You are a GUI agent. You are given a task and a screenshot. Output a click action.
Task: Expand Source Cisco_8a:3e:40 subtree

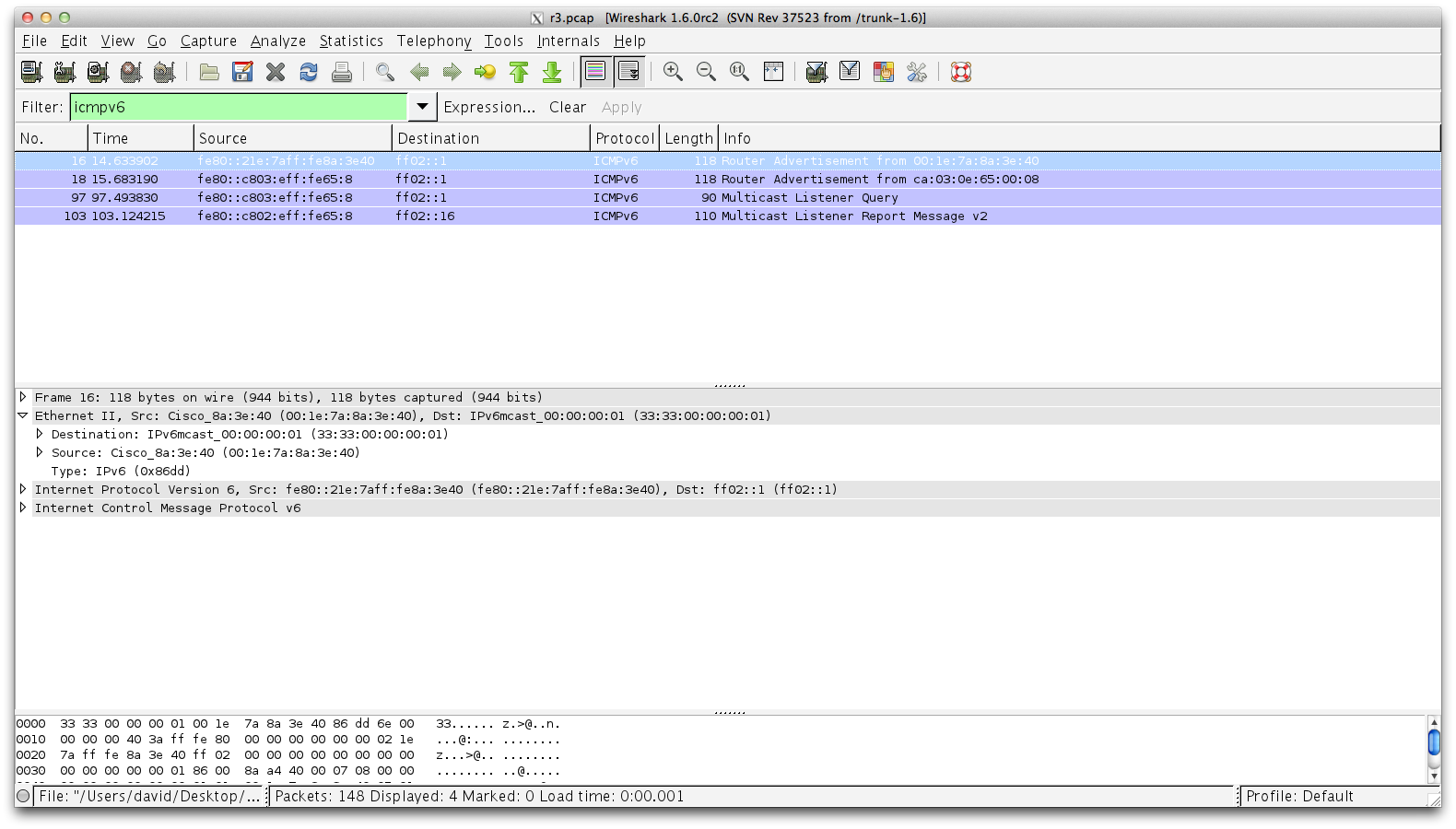click(40, 452)
